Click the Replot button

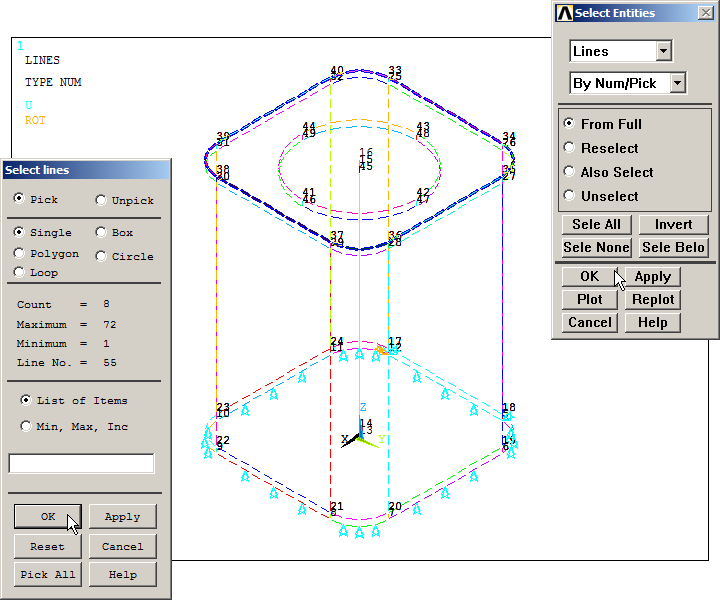(x=652, y=299)
